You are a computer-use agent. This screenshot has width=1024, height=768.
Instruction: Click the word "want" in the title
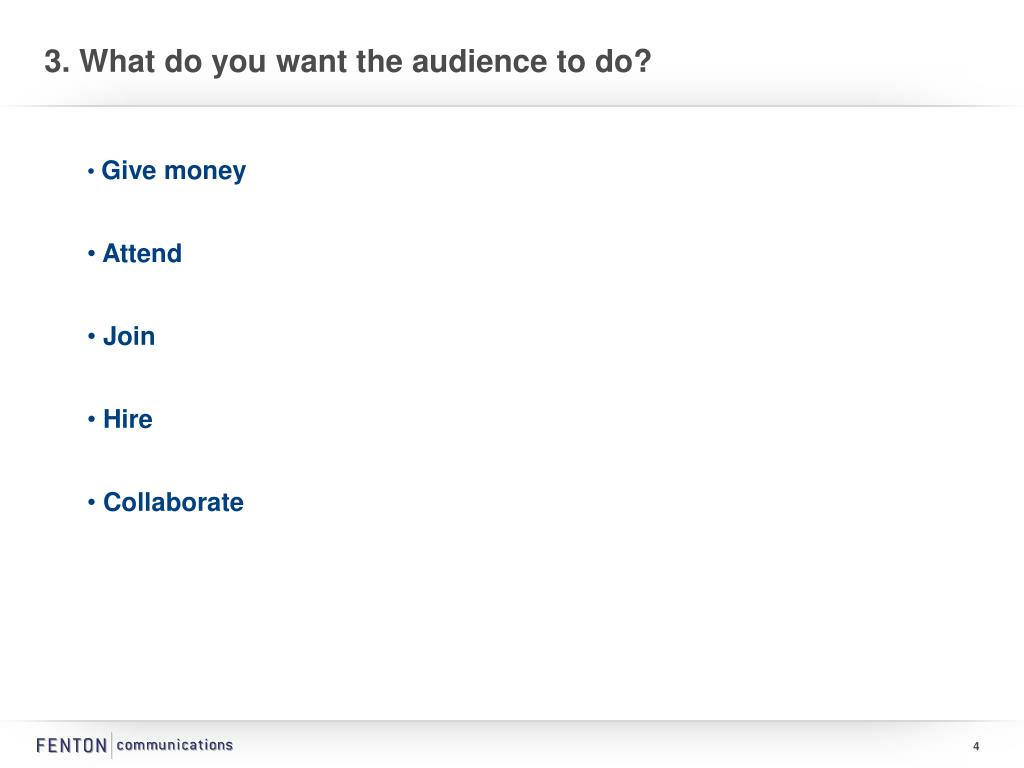click(312, 61)
